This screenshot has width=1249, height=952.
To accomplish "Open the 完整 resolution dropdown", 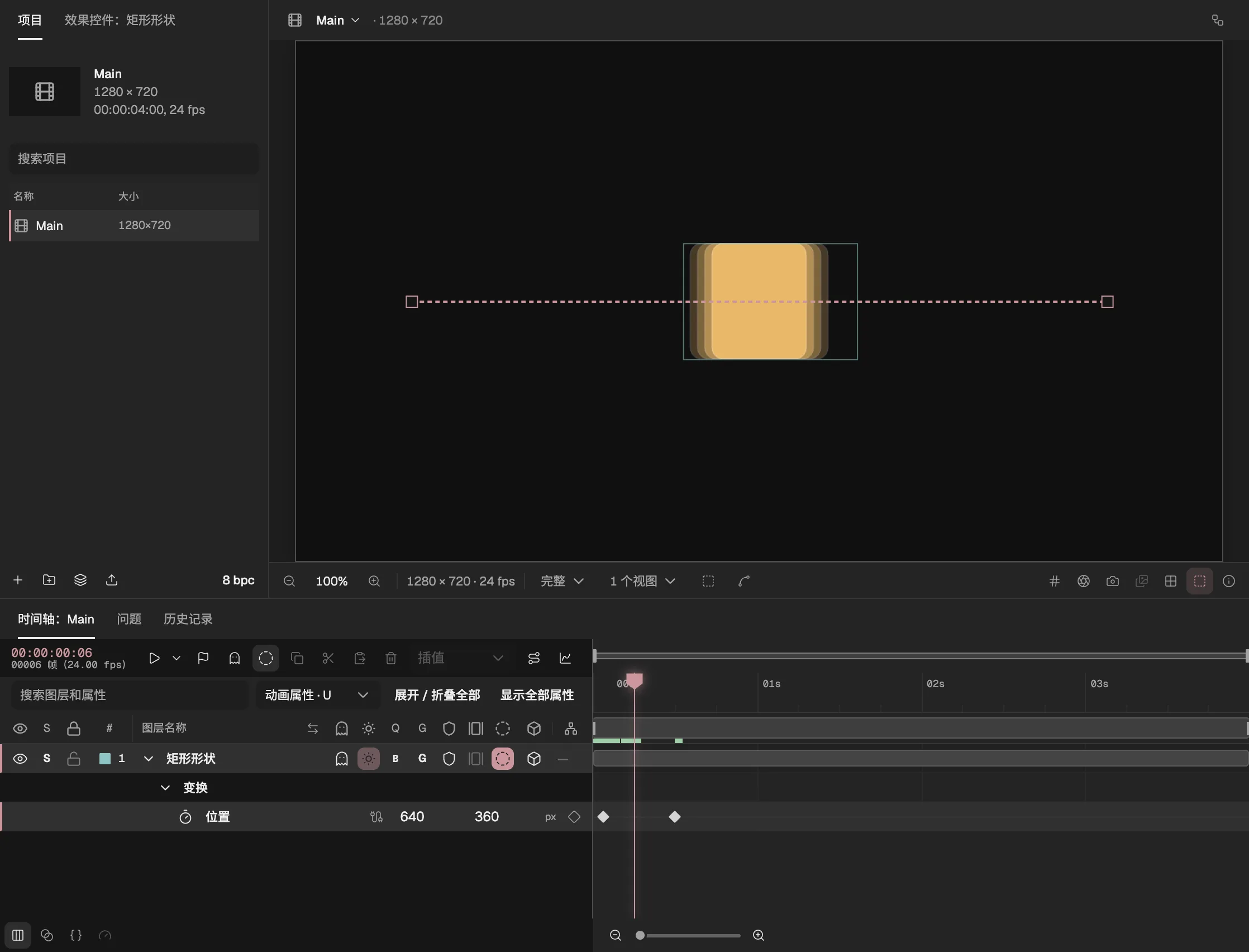I will point(562,581).
